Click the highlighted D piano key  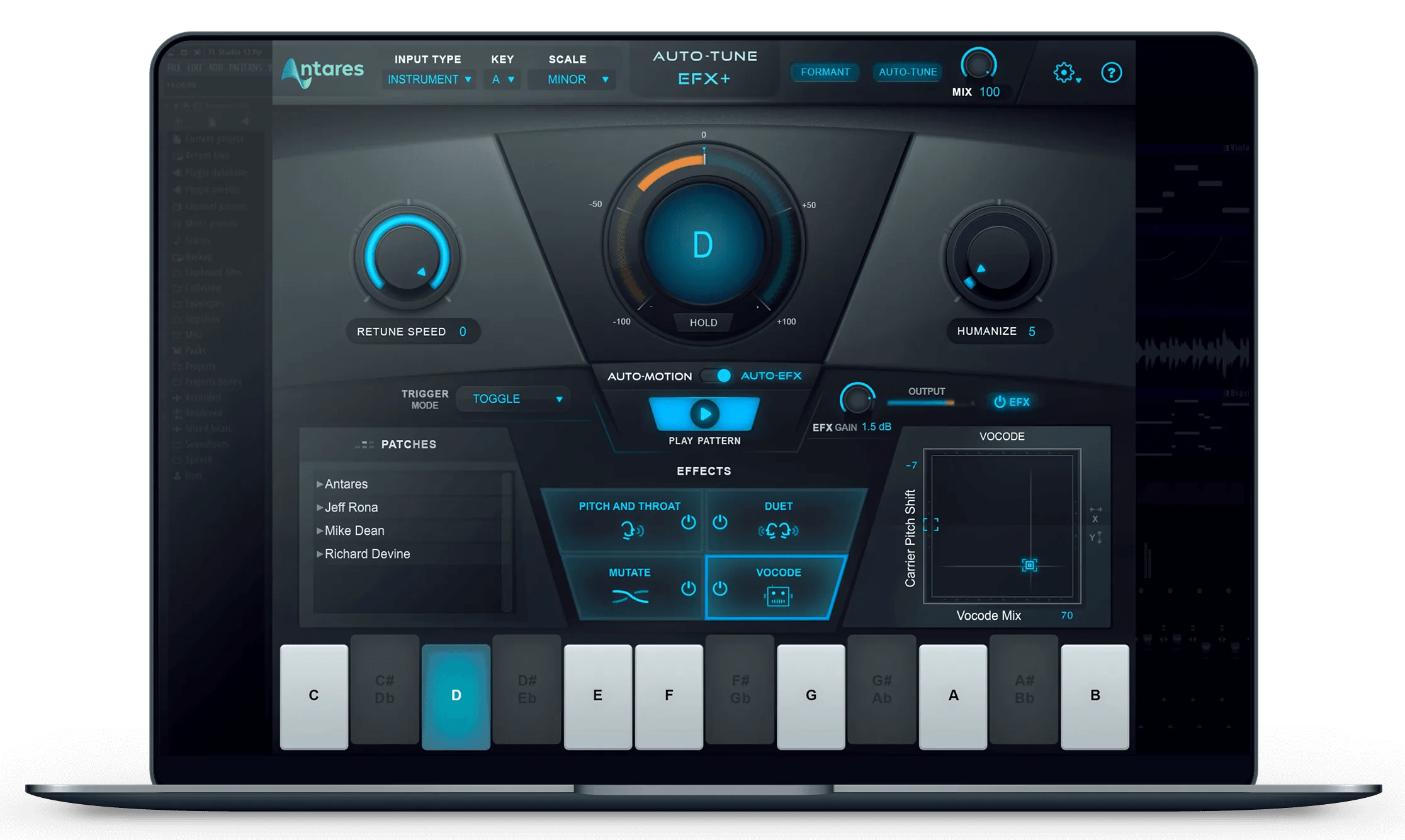(x=456, y=697)
